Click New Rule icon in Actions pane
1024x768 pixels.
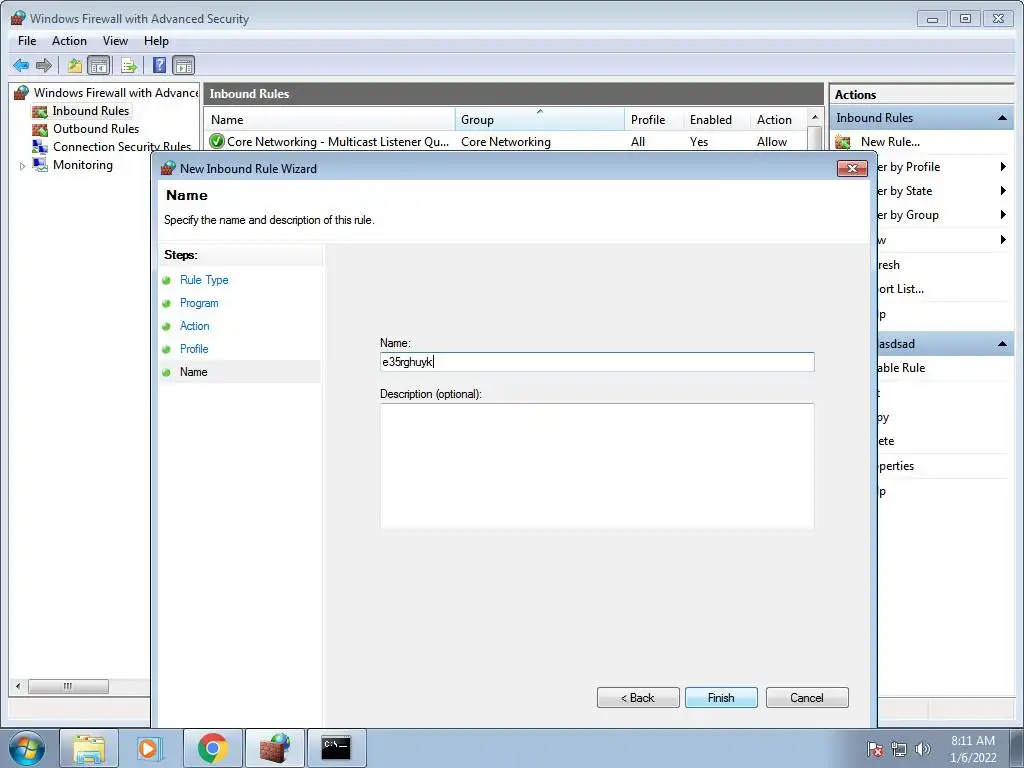(x=843, y=142)
